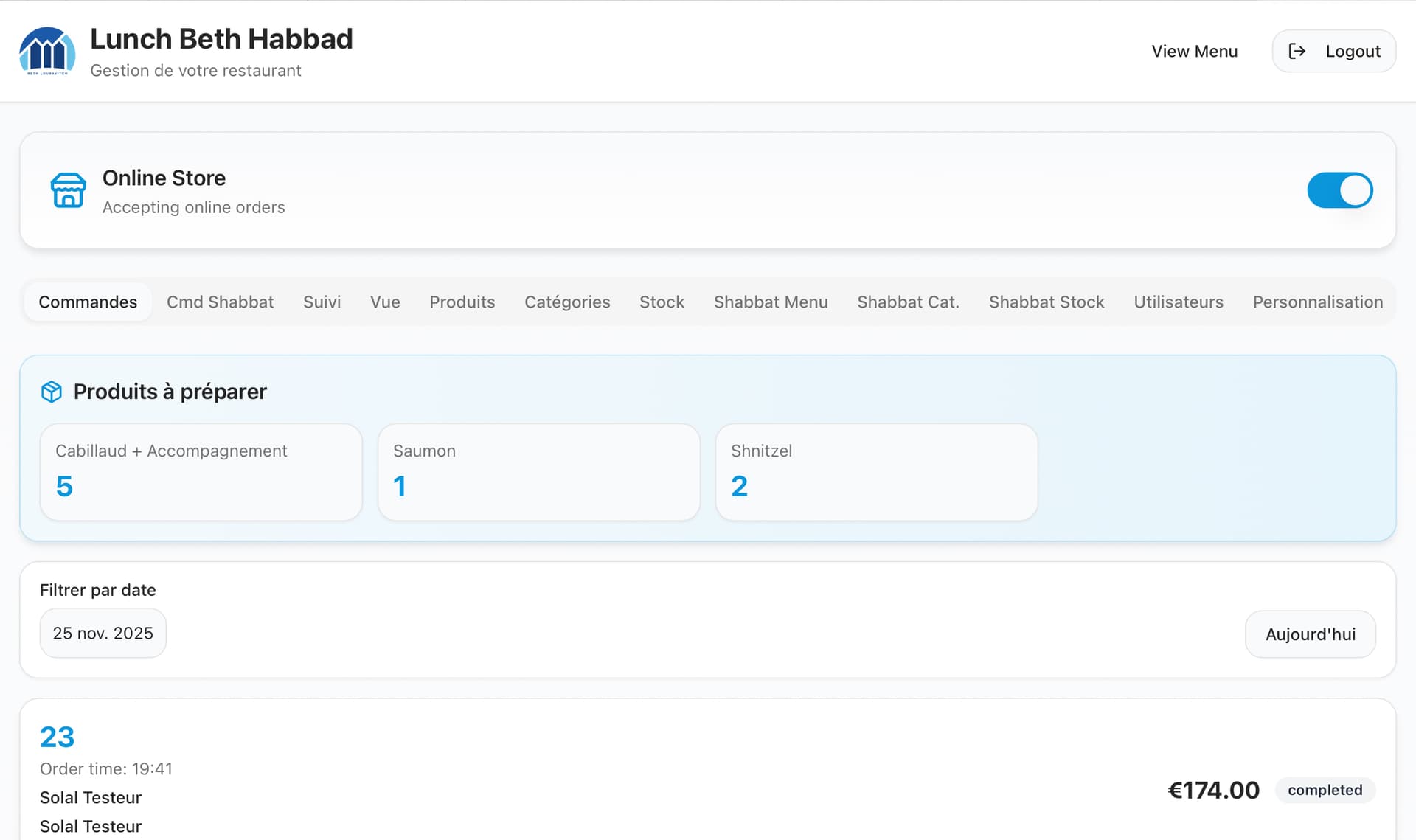Screen dimensions: 1416x840
Task: Open the 25 nov. 2025 date filter
Action: (x=103, y=633)
